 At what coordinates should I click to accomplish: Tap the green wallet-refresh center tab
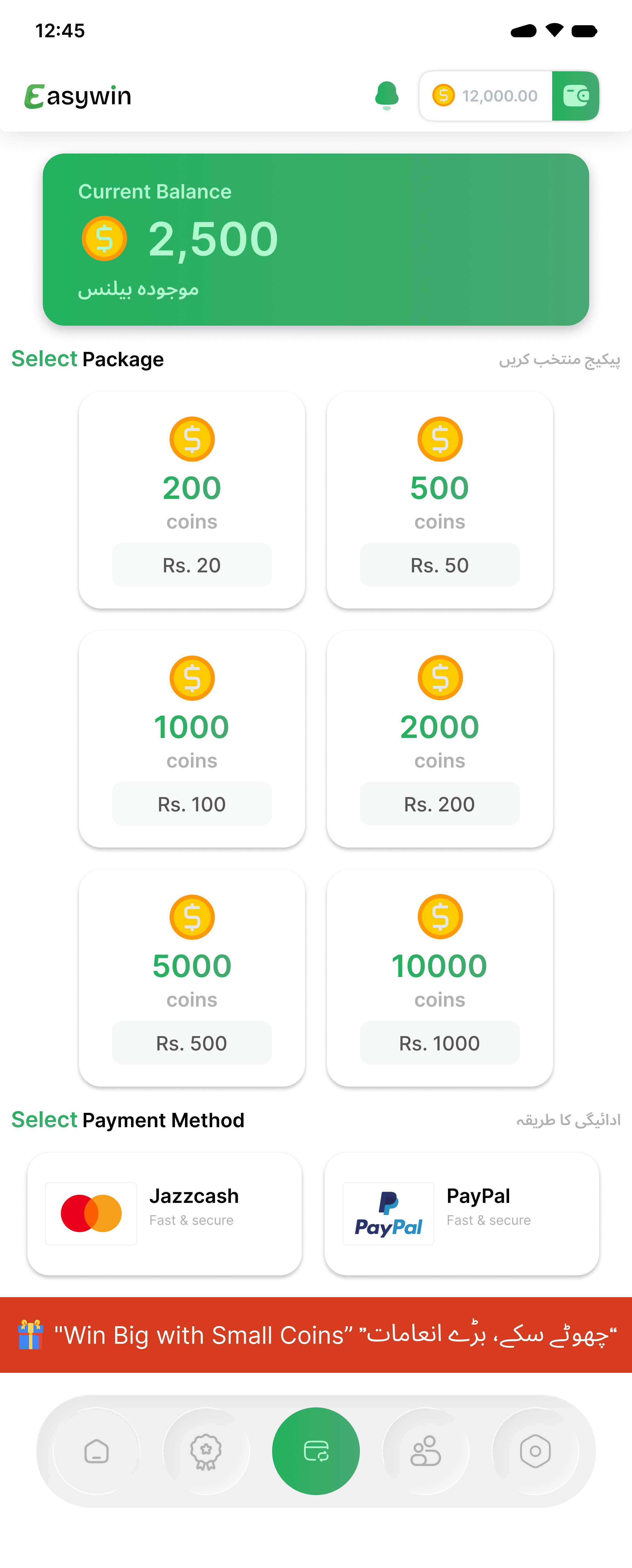click(x=316, y=1451)
